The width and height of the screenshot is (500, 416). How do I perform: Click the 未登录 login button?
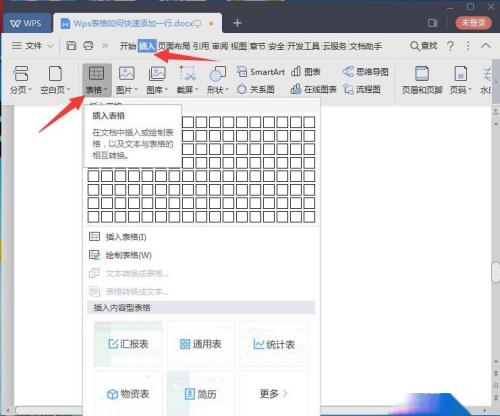[473, 23]
